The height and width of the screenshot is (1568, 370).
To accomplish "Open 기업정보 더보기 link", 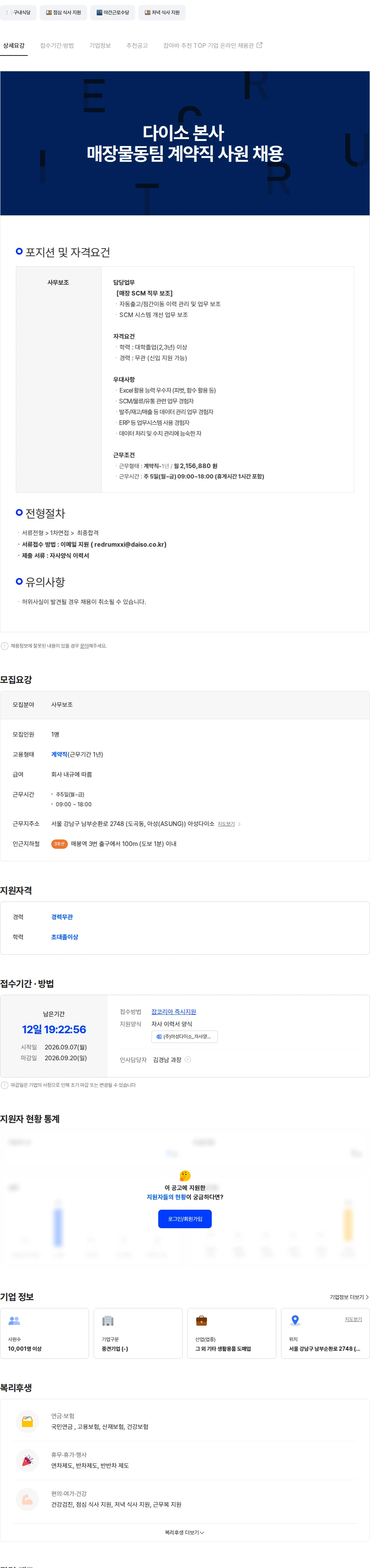I will coord(349,1297).
